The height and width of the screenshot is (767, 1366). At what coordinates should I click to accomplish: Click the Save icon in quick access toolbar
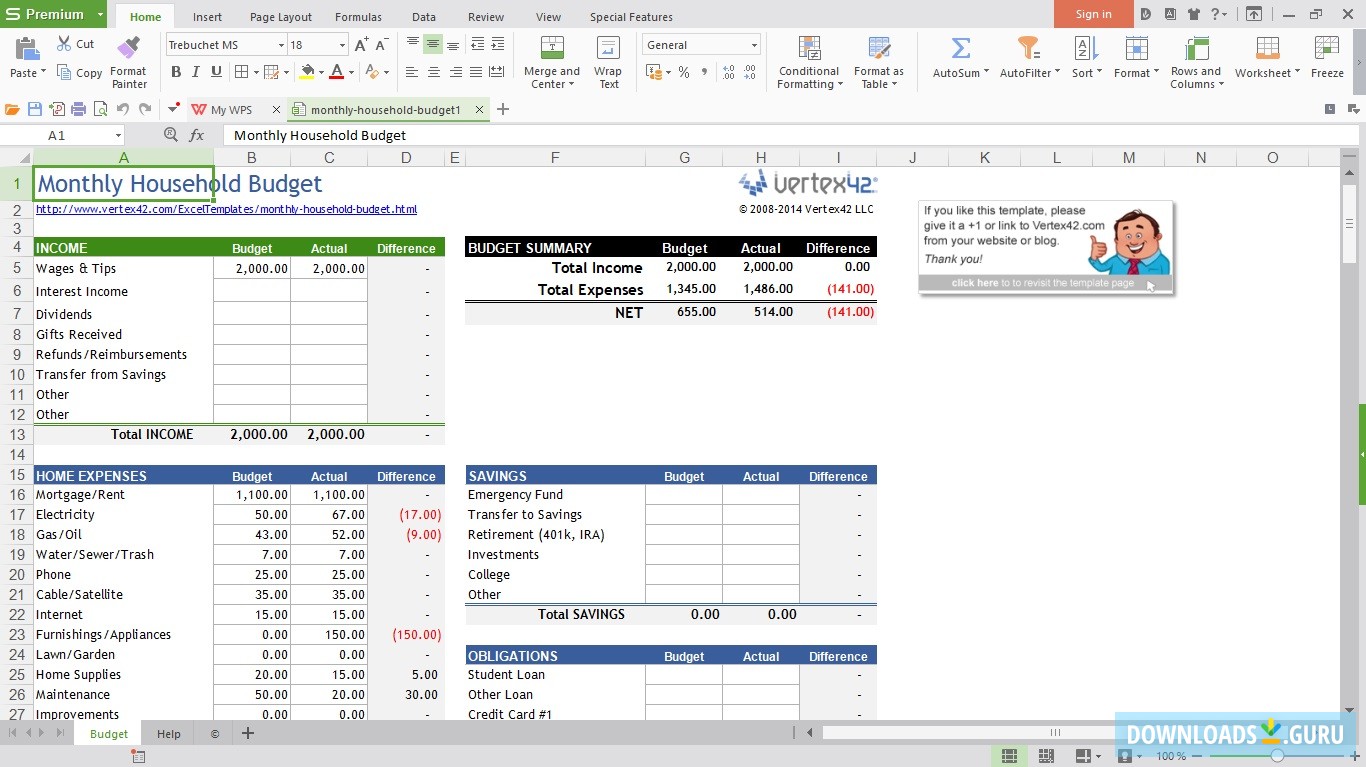click(x=35, y=110)
